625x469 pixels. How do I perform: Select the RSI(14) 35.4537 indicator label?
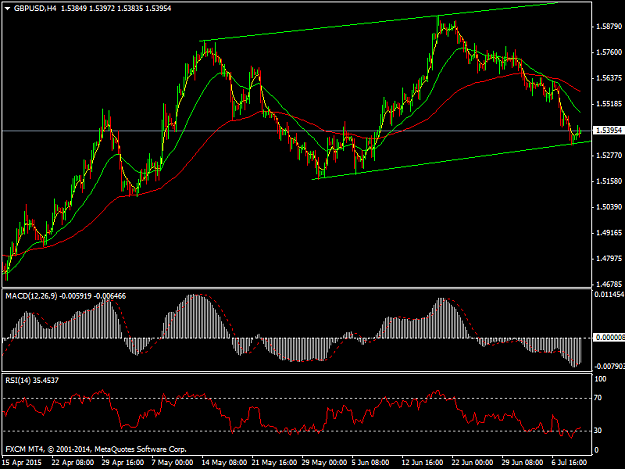pos(32,381)
